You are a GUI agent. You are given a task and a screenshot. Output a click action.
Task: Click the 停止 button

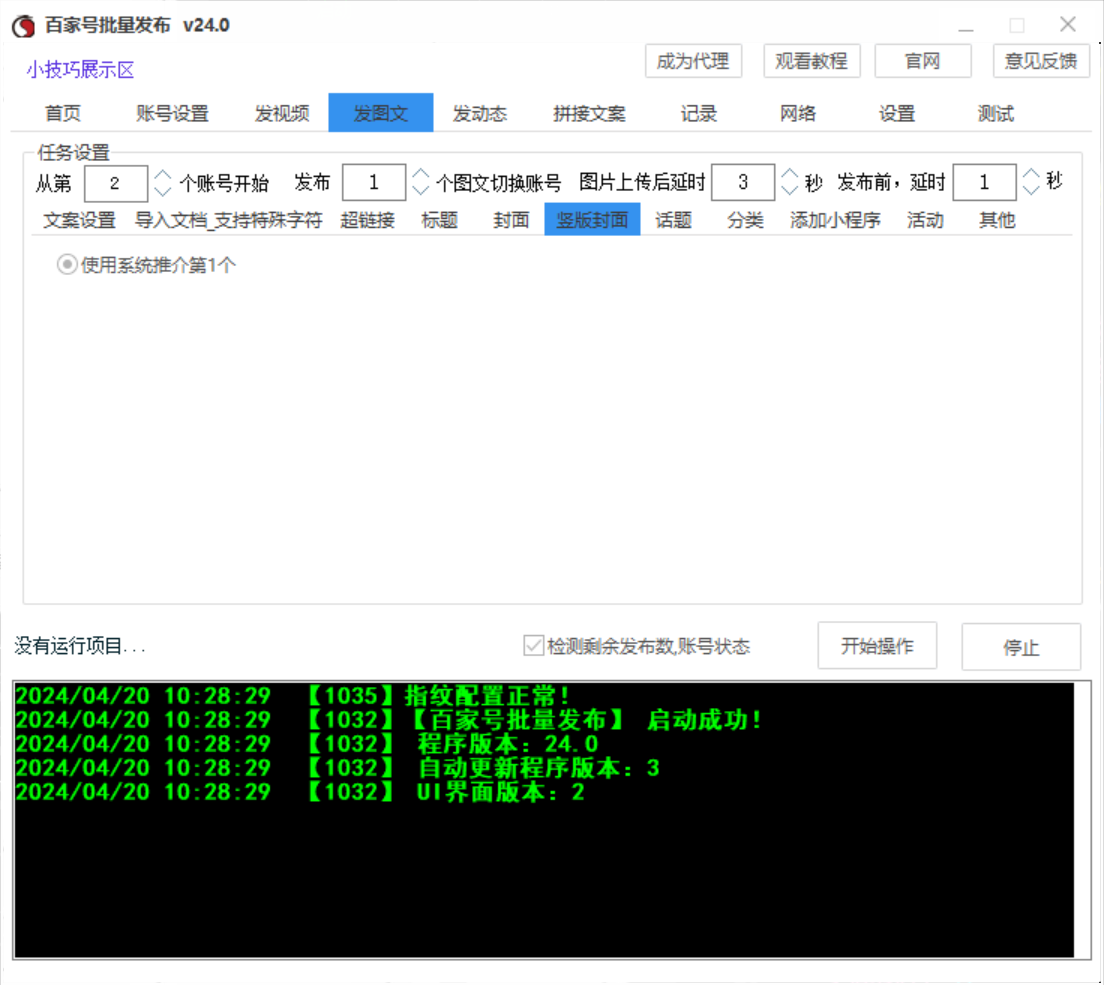point(1021,647)
